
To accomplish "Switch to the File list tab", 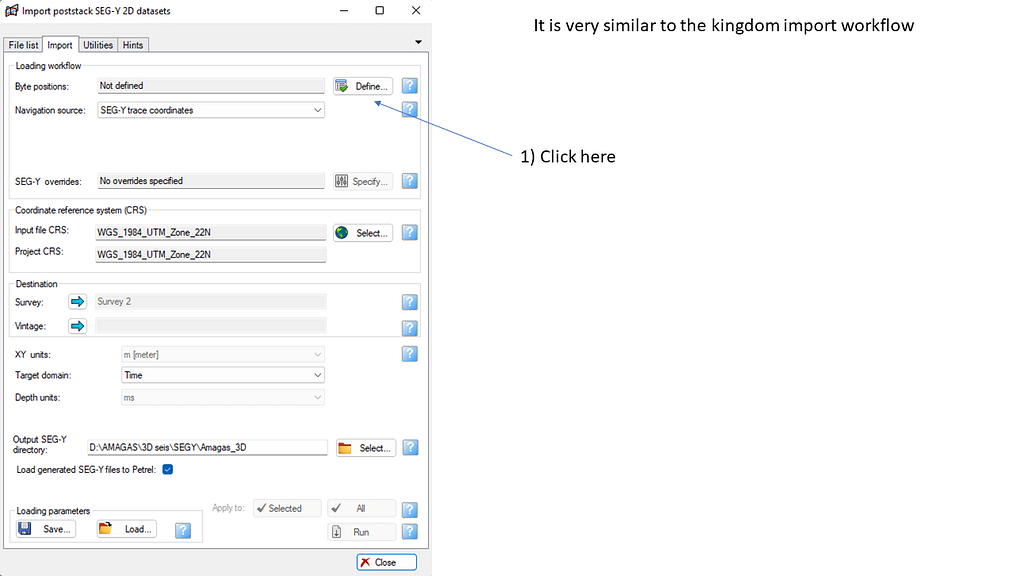I will coord(23,45).
